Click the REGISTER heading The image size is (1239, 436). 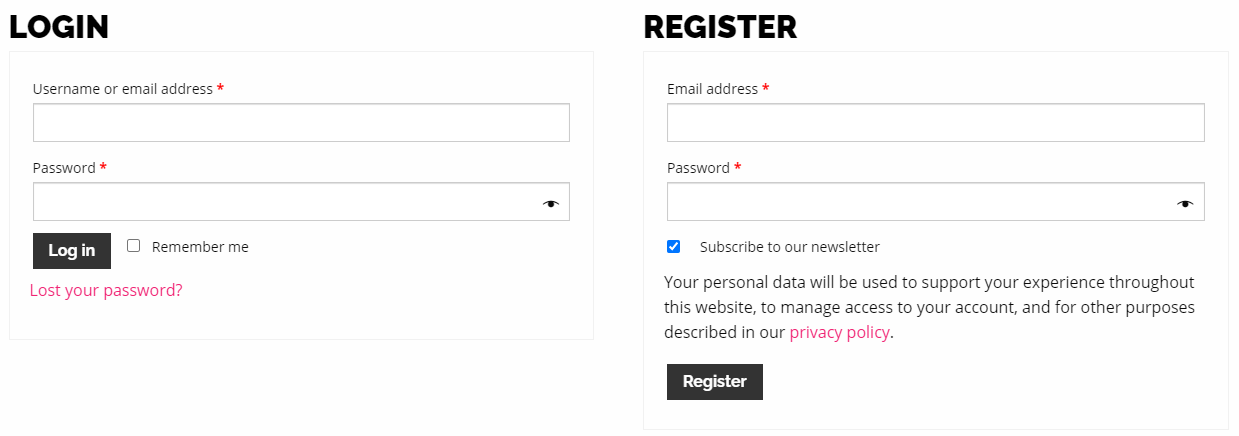tap(720, 27)
